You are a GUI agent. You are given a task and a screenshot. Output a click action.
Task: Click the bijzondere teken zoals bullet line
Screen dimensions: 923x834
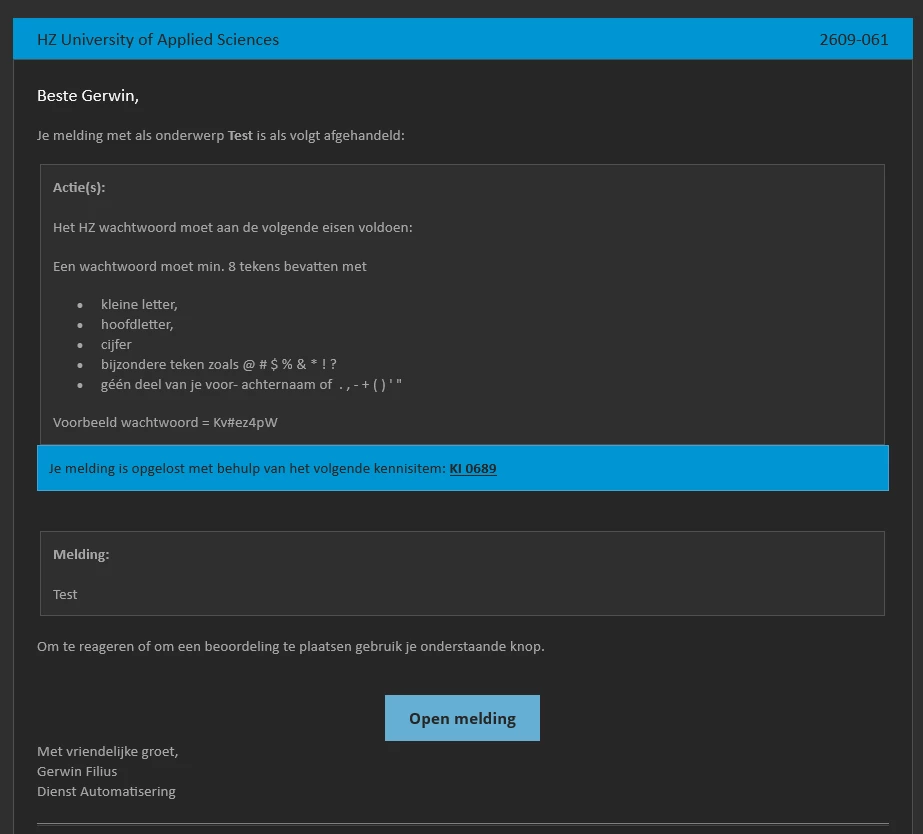(218, 364)
